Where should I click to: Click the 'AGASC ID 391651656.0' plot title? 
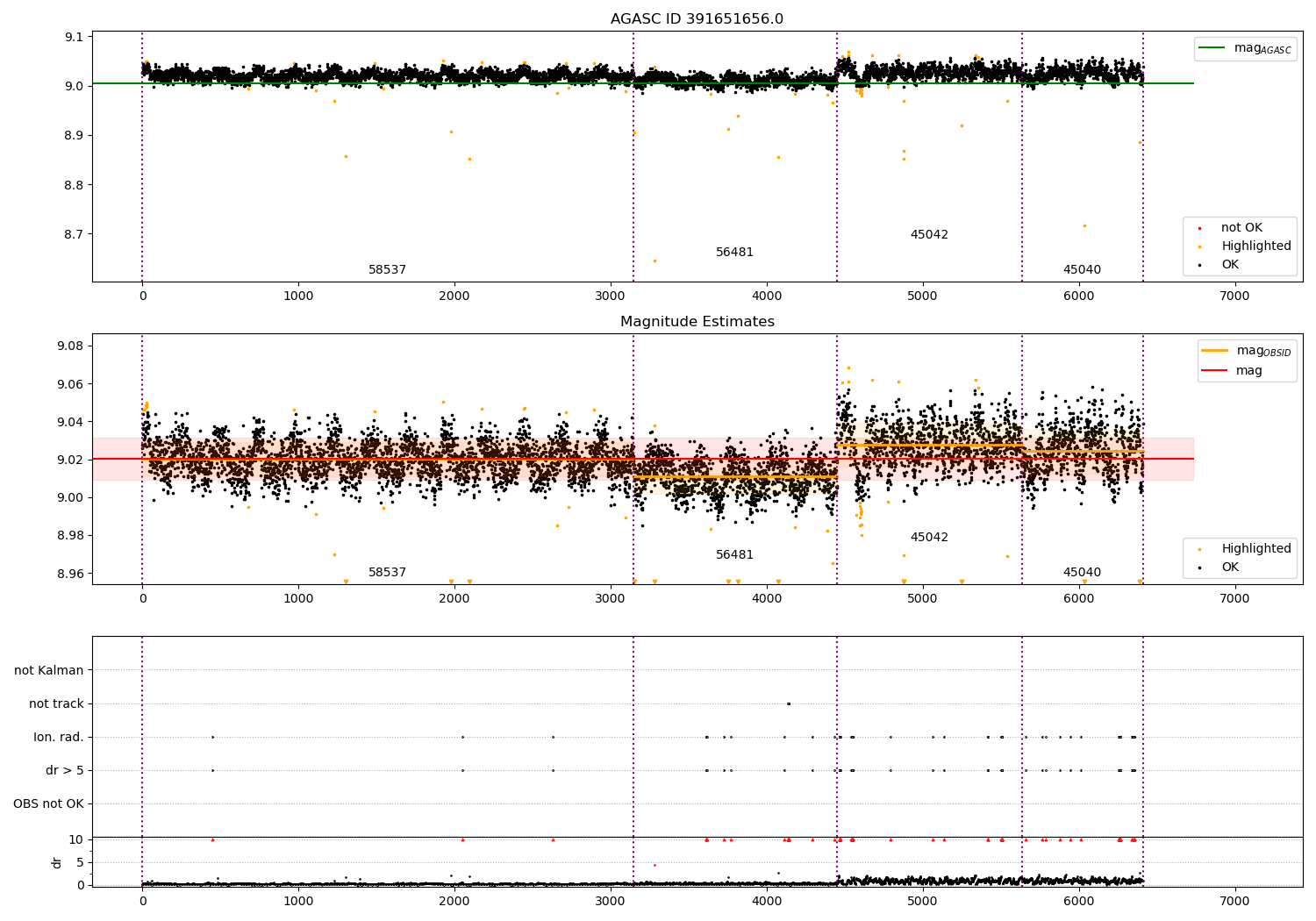pyautogui.click(x=697, y=19)
